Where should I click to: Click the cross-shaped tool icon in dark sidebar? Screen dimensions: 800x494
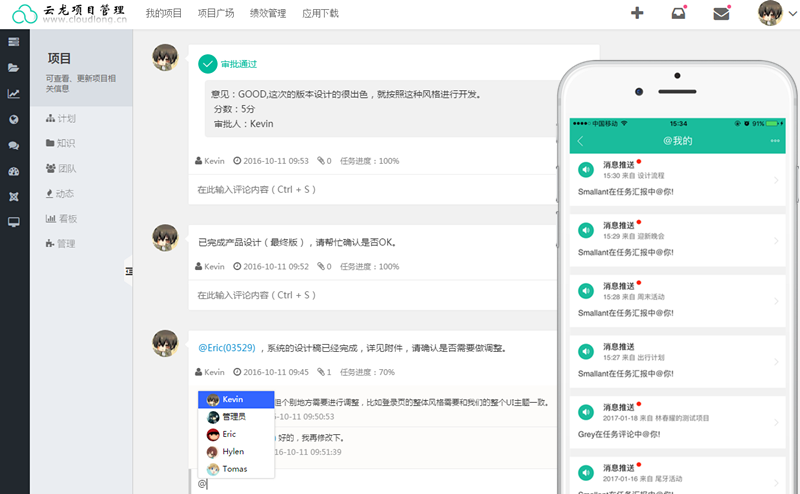[14, 197]
